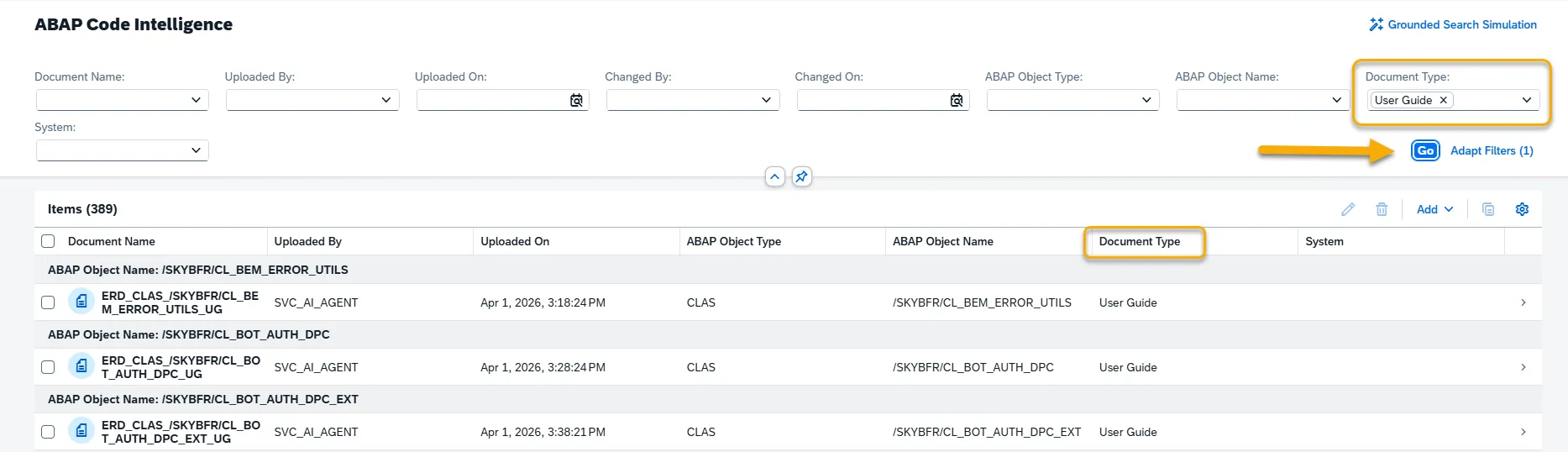Click timestamp Apr 1, 2026, 3:28:24 PM
The width and height of the screenshot is (1568, 452).
(x=543, y=367)
